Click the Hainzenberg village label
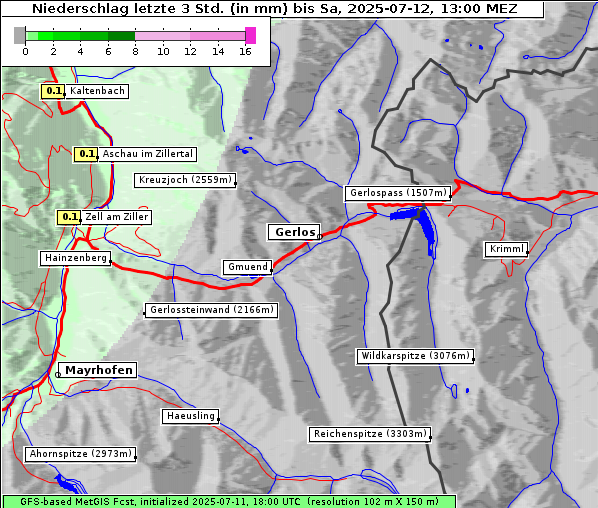The height and width of the screenshot is (508, 598). coord(76,258)
